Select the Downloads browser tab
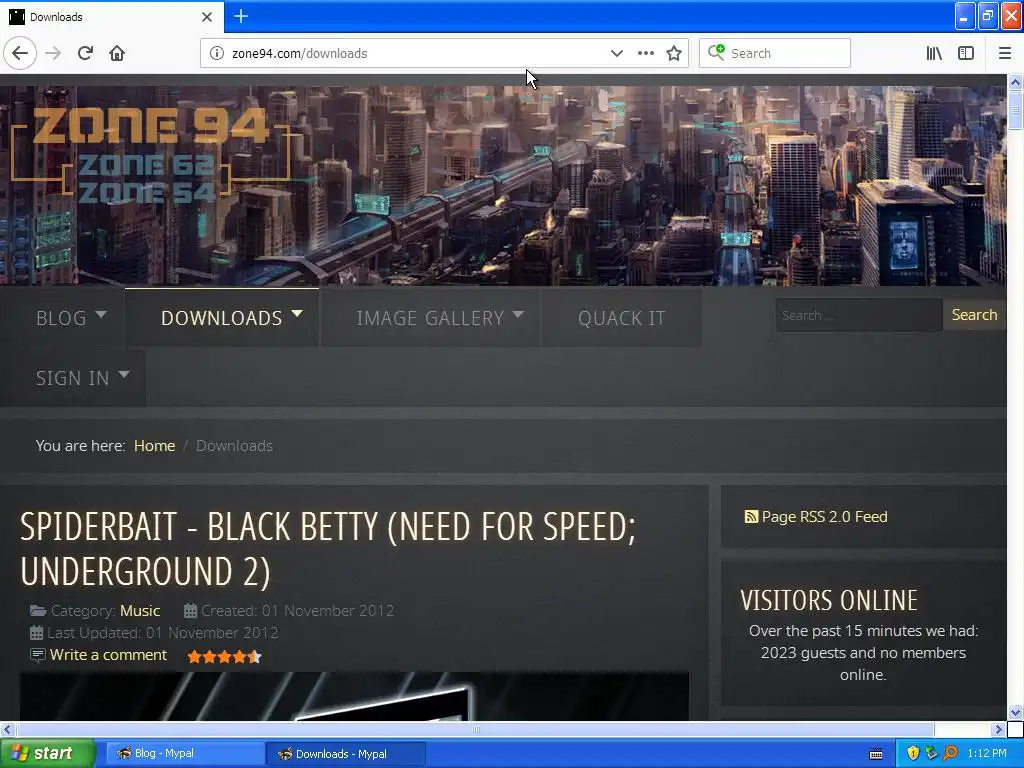The height and width of the screenshot is (768, 1024). 111,17
